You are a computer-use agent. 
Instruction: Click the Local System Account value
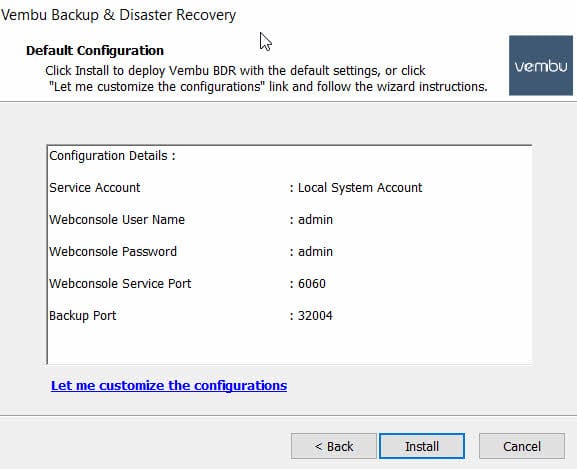pyautogui.click(x=360, y=188)
